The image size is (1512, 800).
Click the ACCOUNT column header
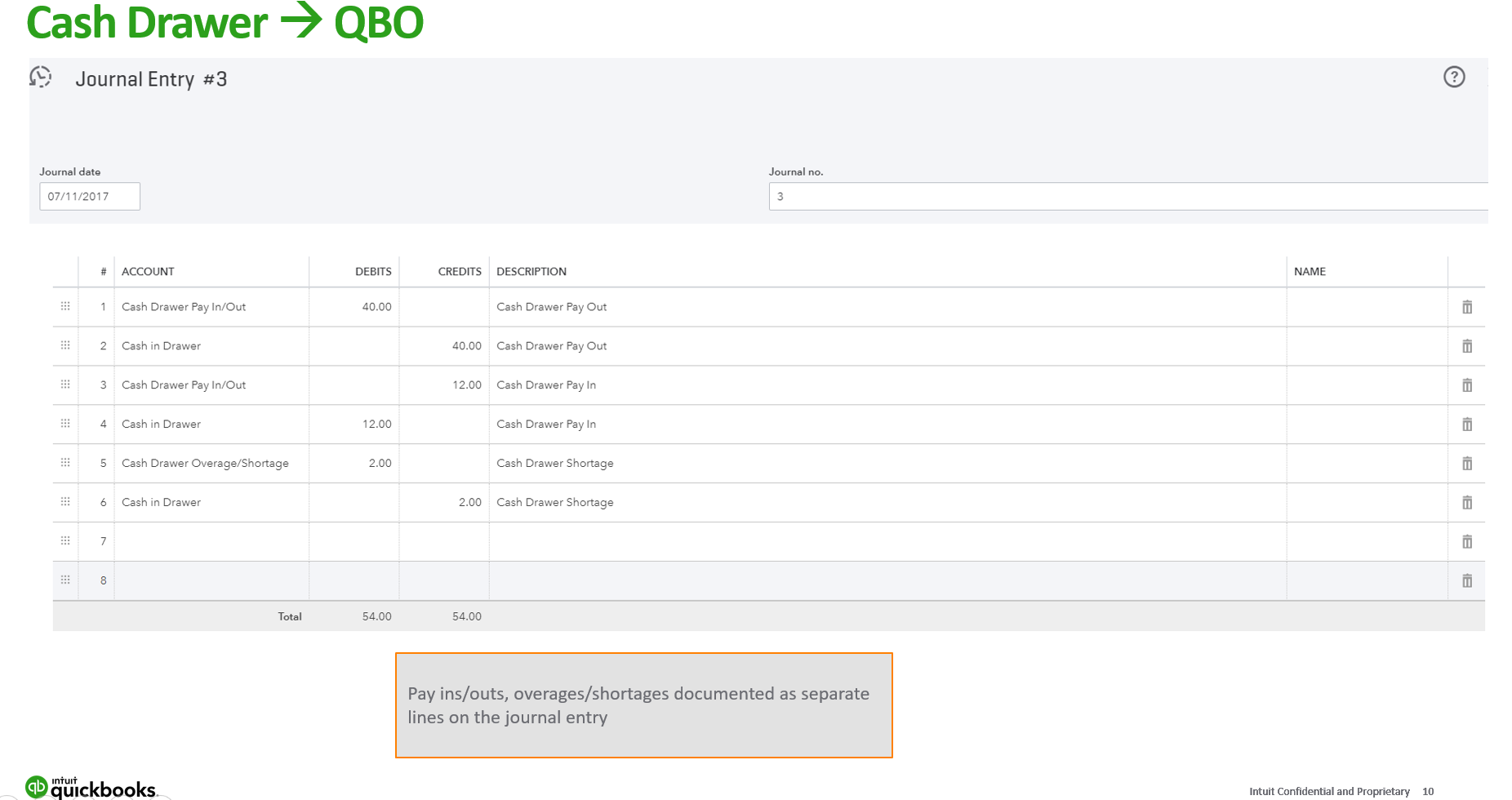(x=148, y=272)
